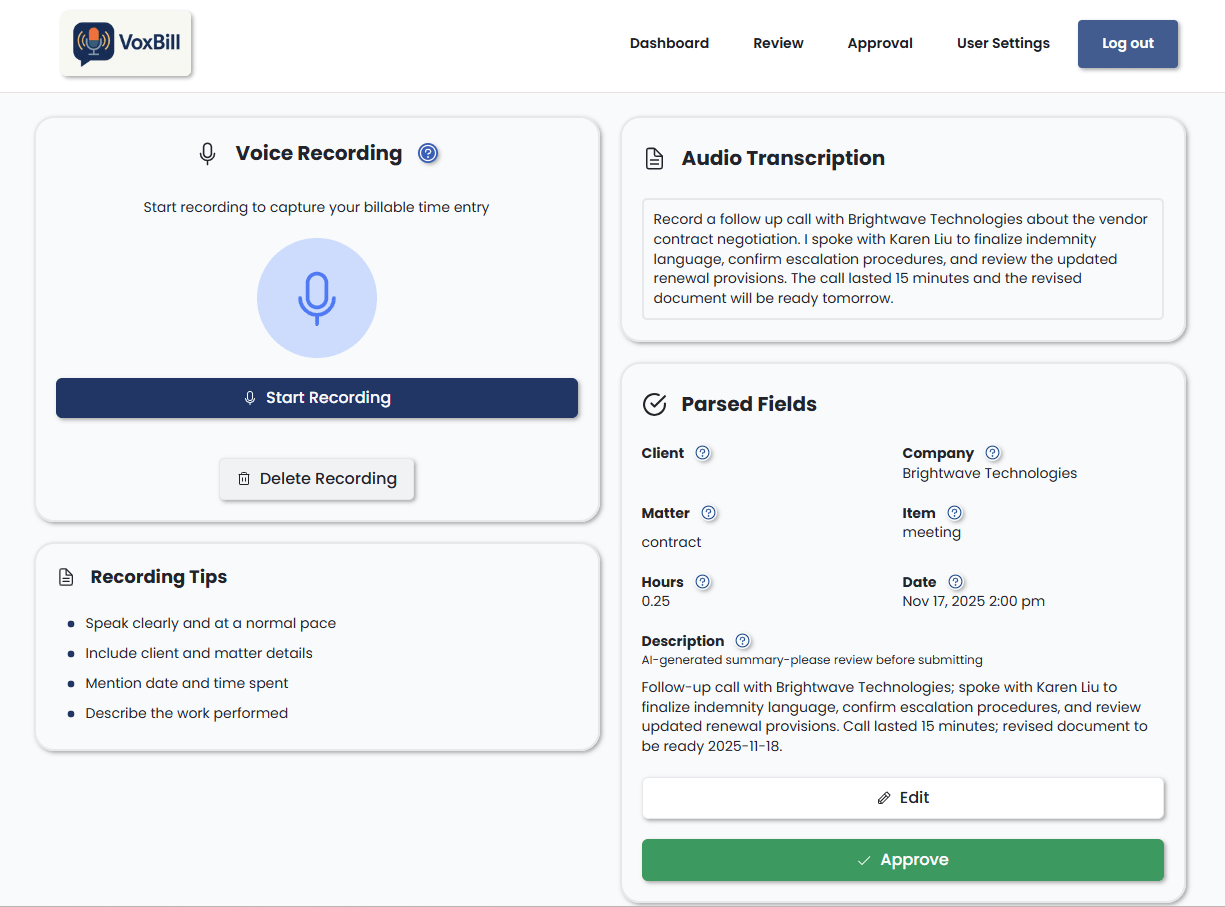Click Edit to modify parsed fields
This screenshot has height=907, width=1225.
pyautogui.click(x=902, y=798)
